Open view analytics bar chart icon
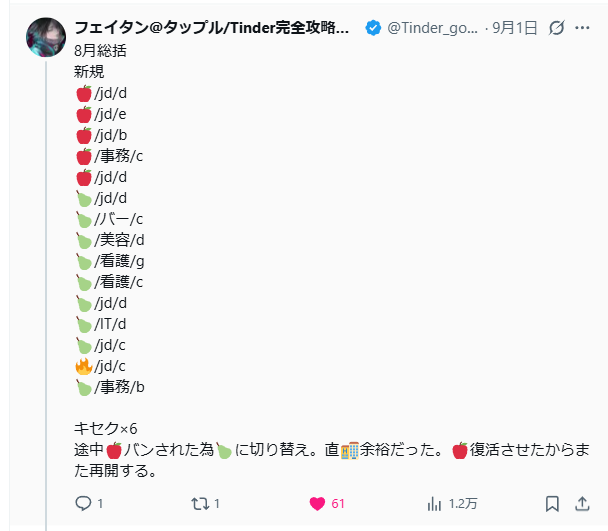The image size is (608, 531). pos(434,503)
